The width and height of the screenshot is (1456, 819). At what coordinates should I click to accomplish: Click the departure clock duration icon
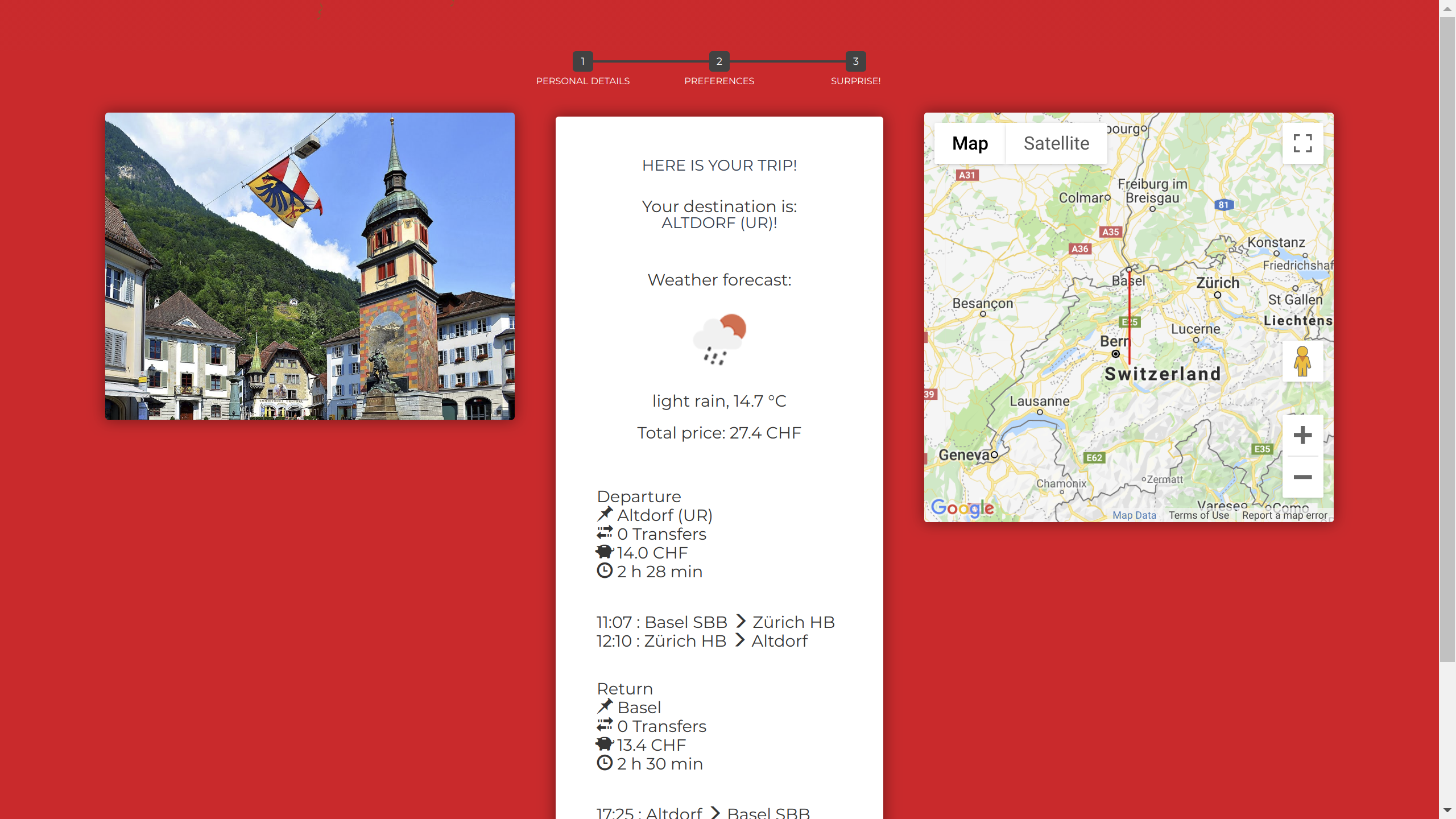tap(605, 570)
